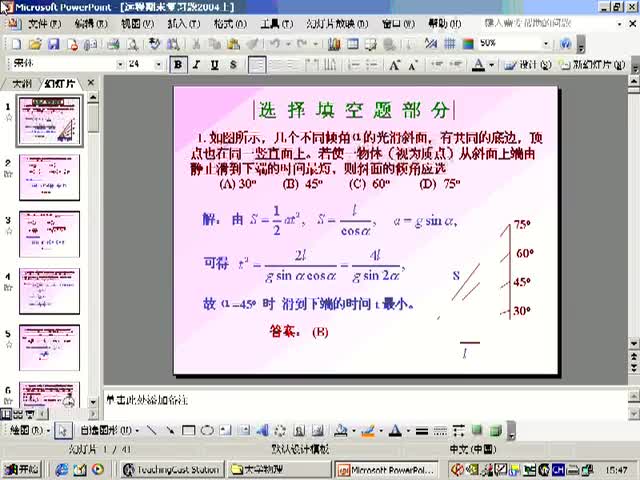Open TeachingCast Station from the taskbar
Screen dimensions: 640x480
pos(173,470)
